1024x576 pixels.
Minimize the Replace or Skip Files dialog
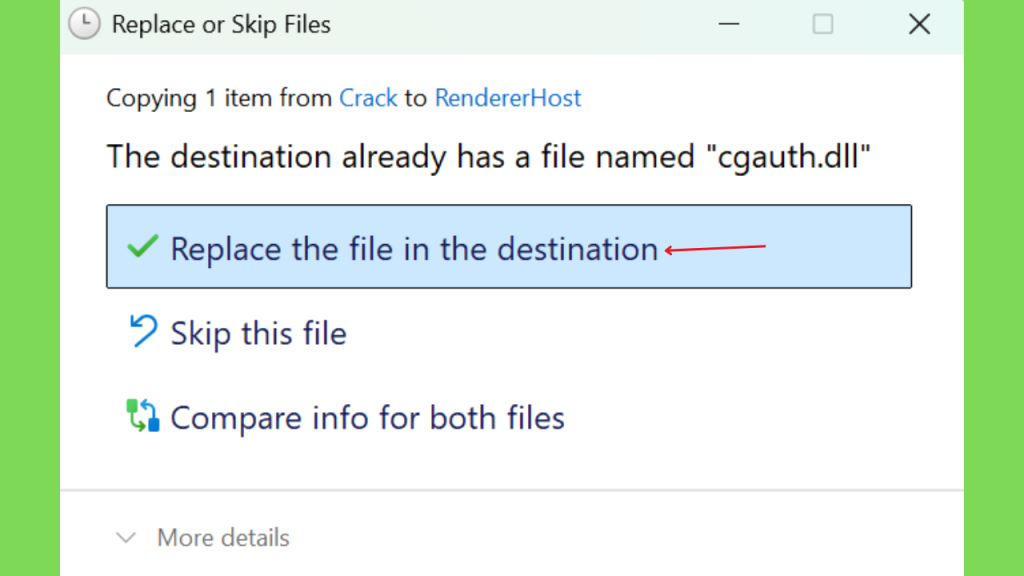pyautogui.click(x=729, y=24)
